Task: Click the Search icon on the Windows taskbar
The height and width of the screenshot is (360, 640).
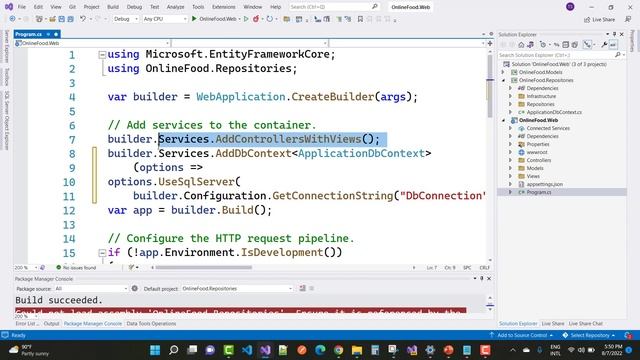Action: 173,350
